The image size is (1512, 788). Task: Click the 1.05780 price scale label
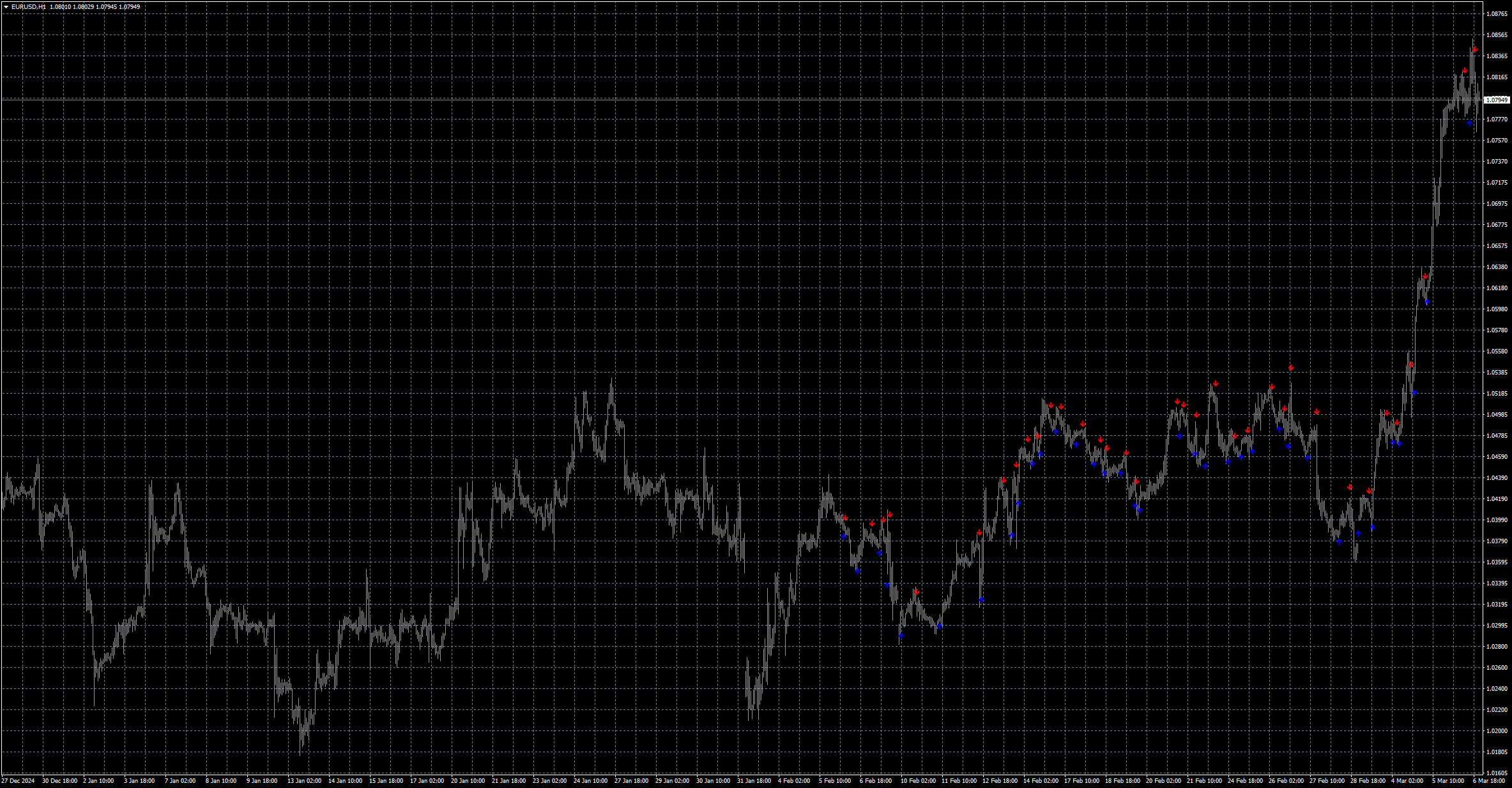tap(1497, 330)
